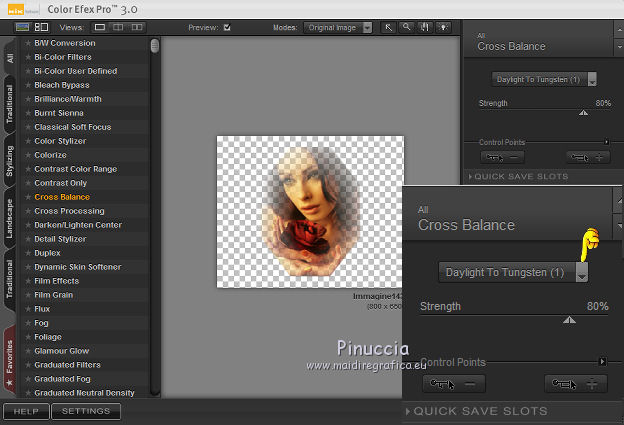Activate the arrow select tool
The height and width of the screenshot is (425, 624).
389,28
